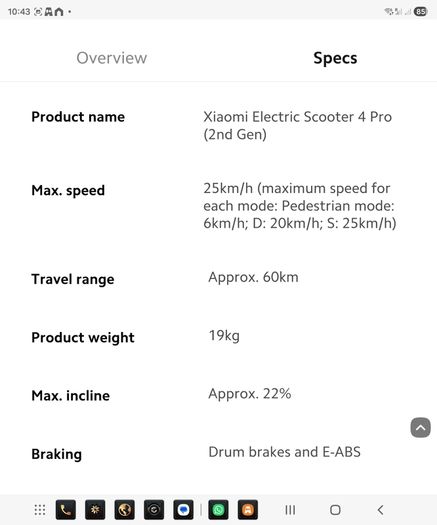The width and height of the screenshot is (437, 525).
Task: Tap the clock time in status bar
Action: point(19,12)
